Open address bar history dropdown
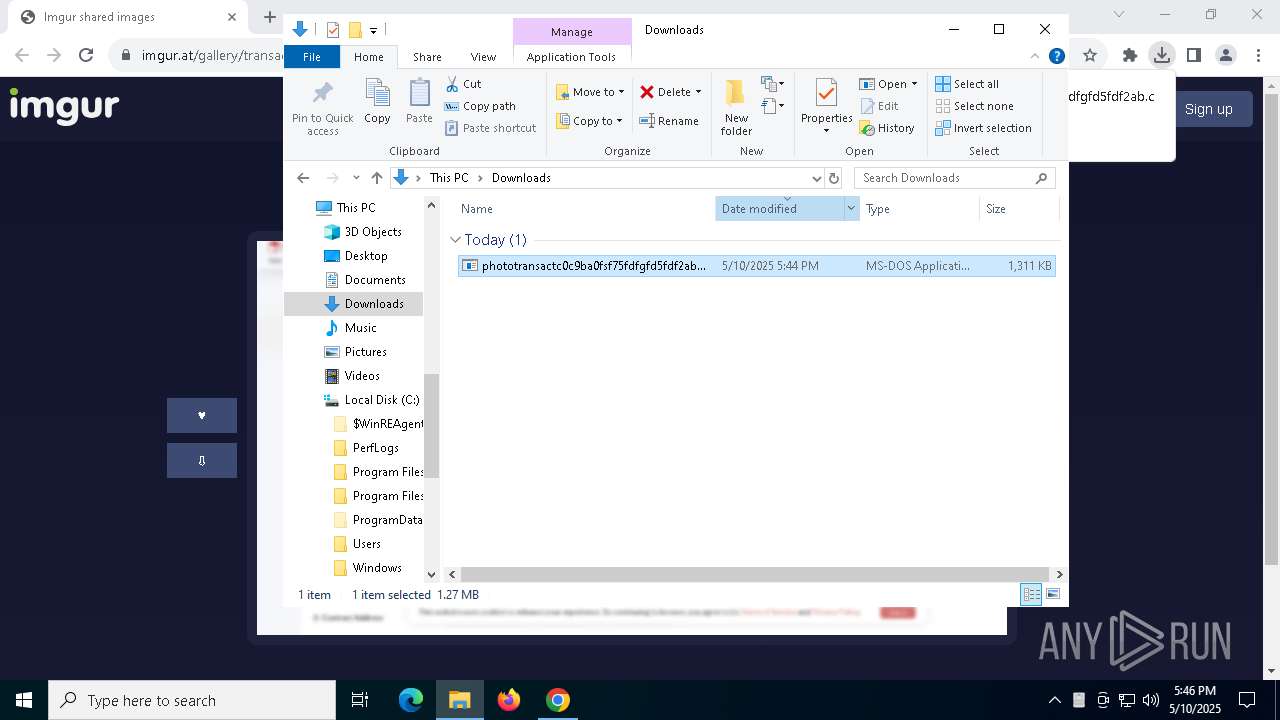The image size is (1280, 720). [x=816, y=178]
